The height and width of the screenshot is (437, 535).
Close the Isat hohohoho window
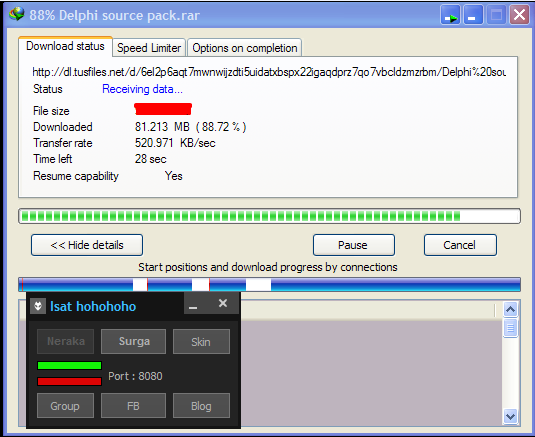tap(223, 303)
